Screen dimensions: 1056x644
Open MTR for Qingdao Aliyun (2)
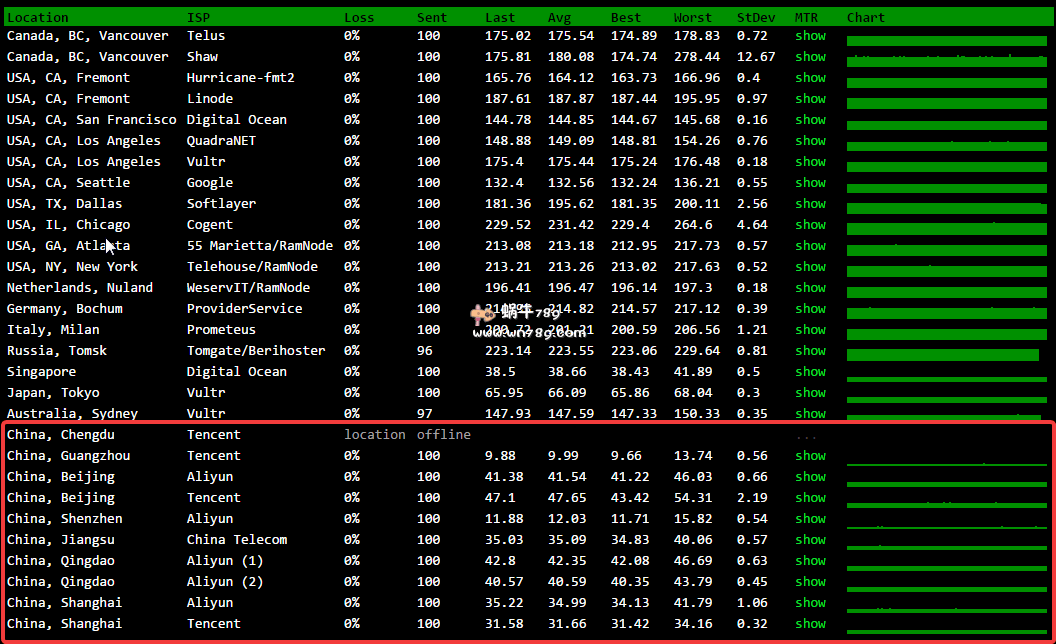(810, 582)
